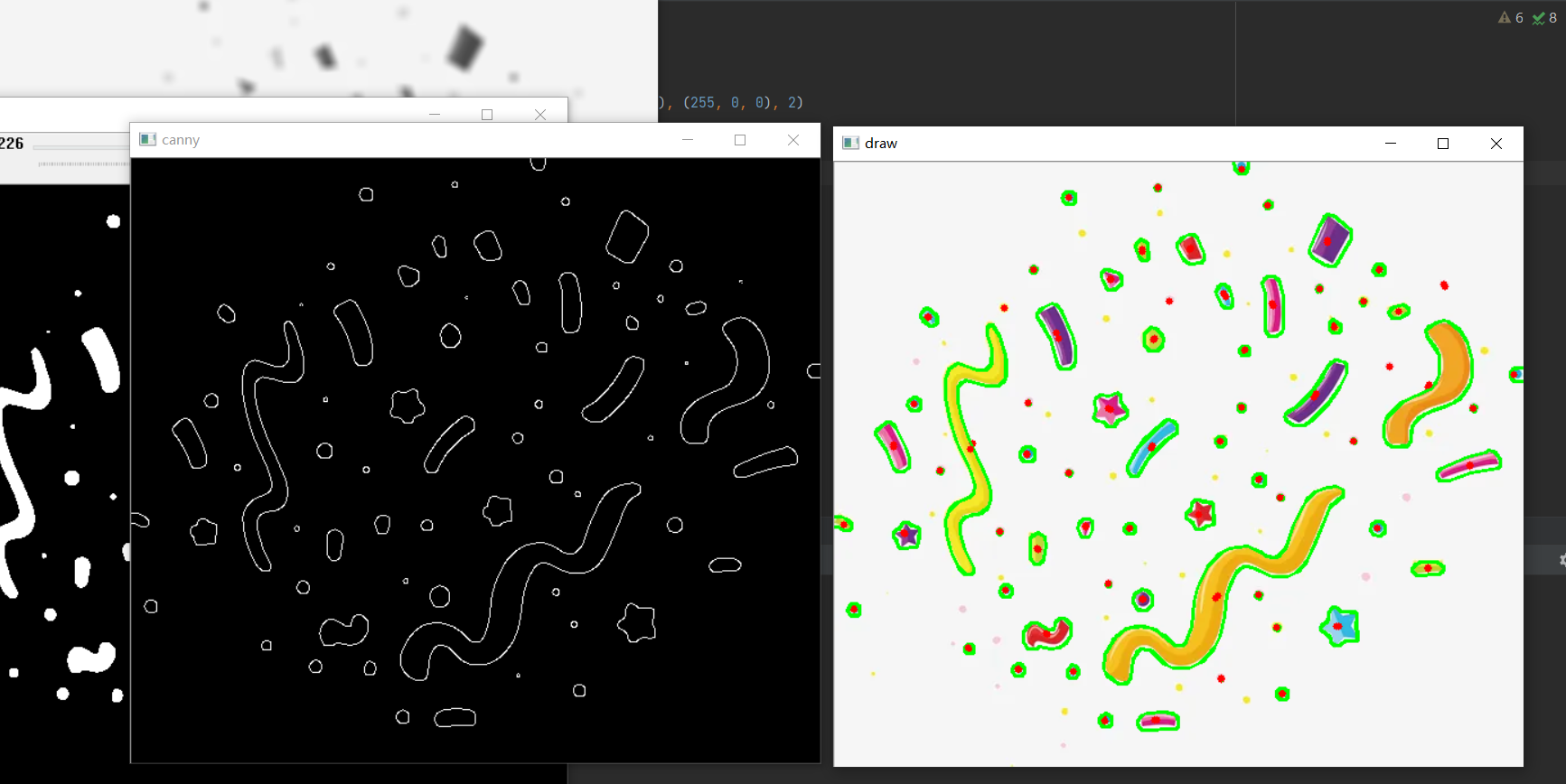Click the trackbar slider beside value 226

(x=81, y=146)
